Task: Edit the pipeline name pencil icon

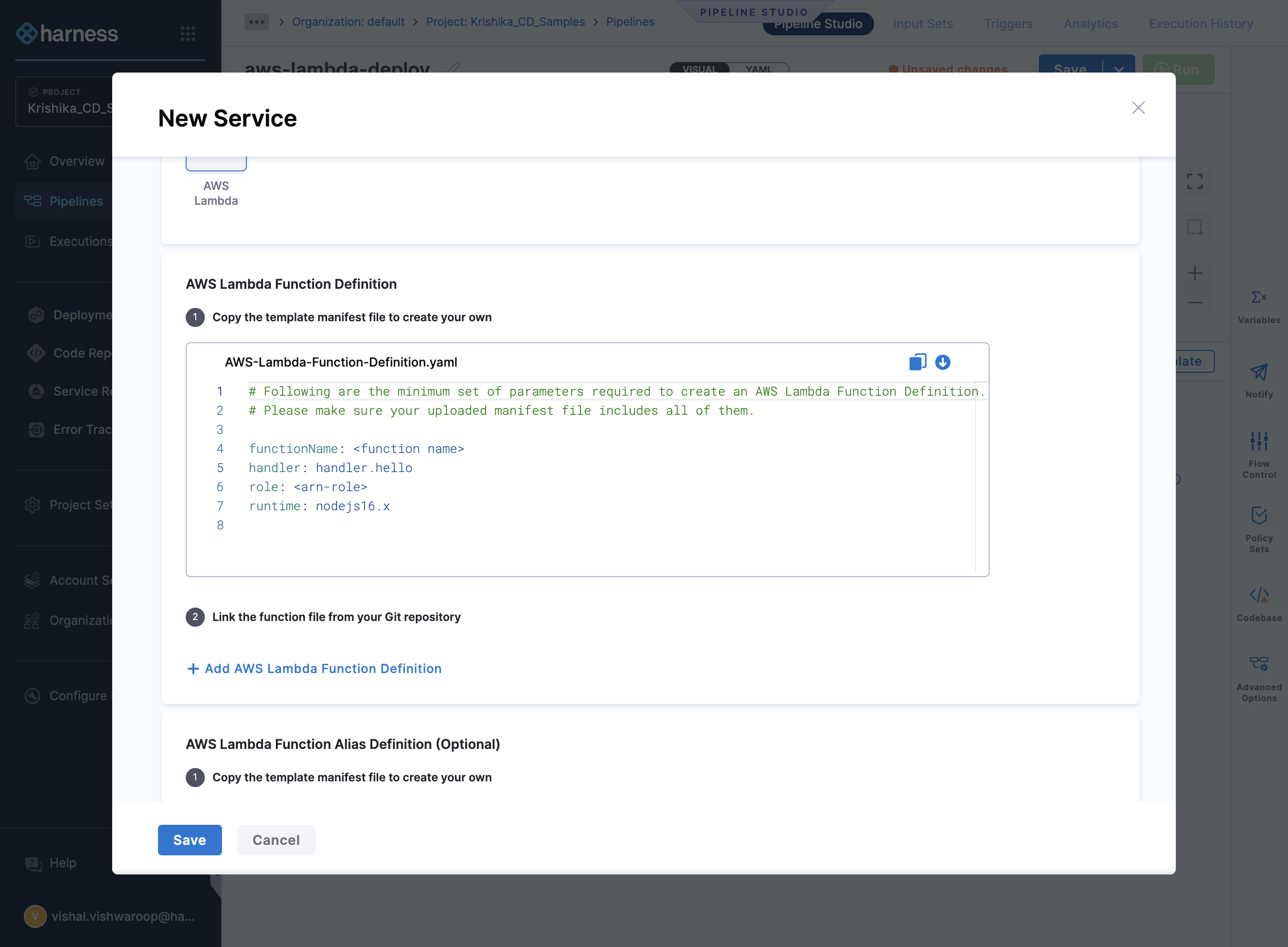Action: (453, 68)
